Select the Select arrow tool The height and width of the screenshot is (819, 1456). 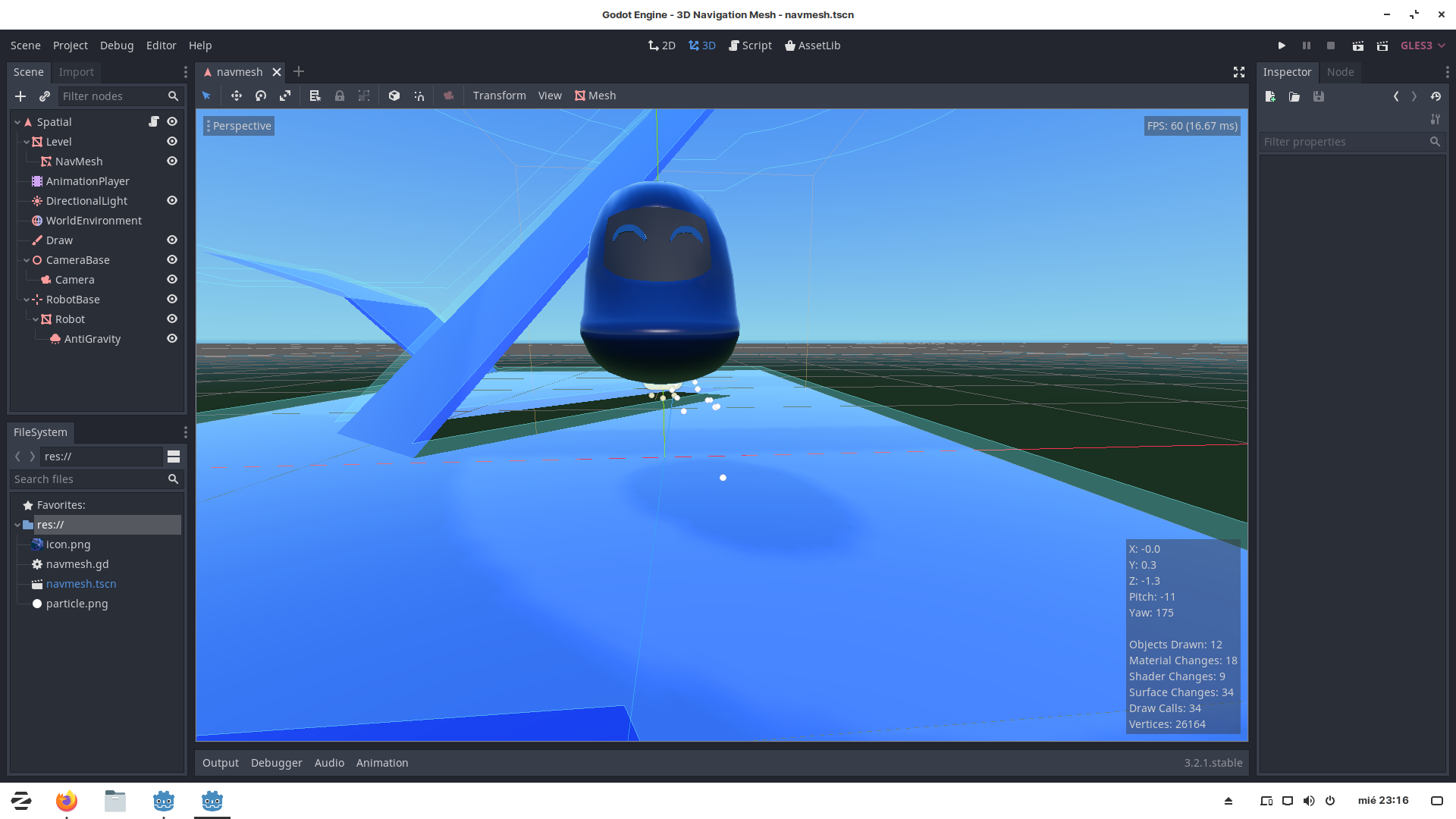click(206, 96)
